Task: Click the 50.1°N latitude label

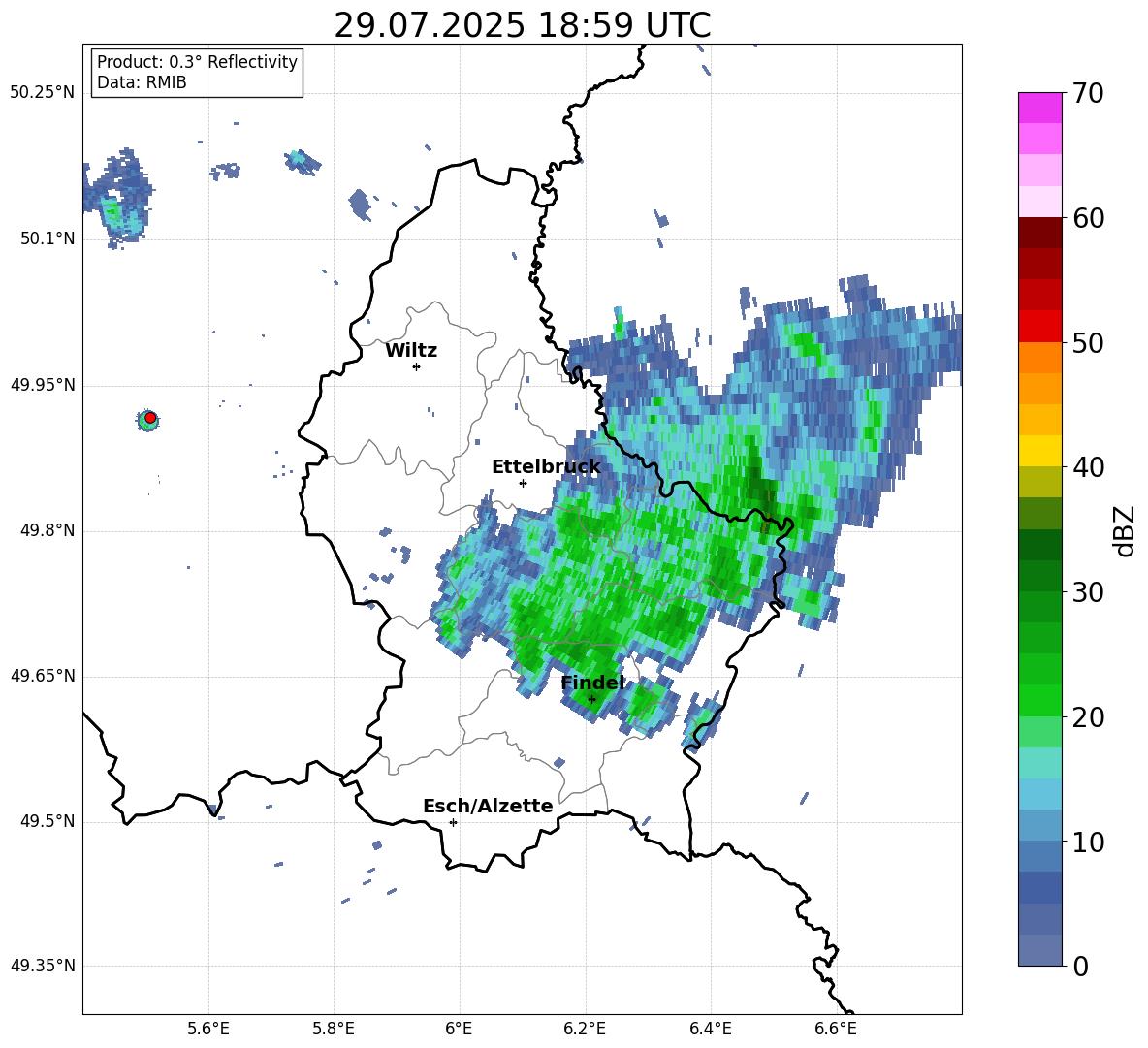Action: [47, 238]
